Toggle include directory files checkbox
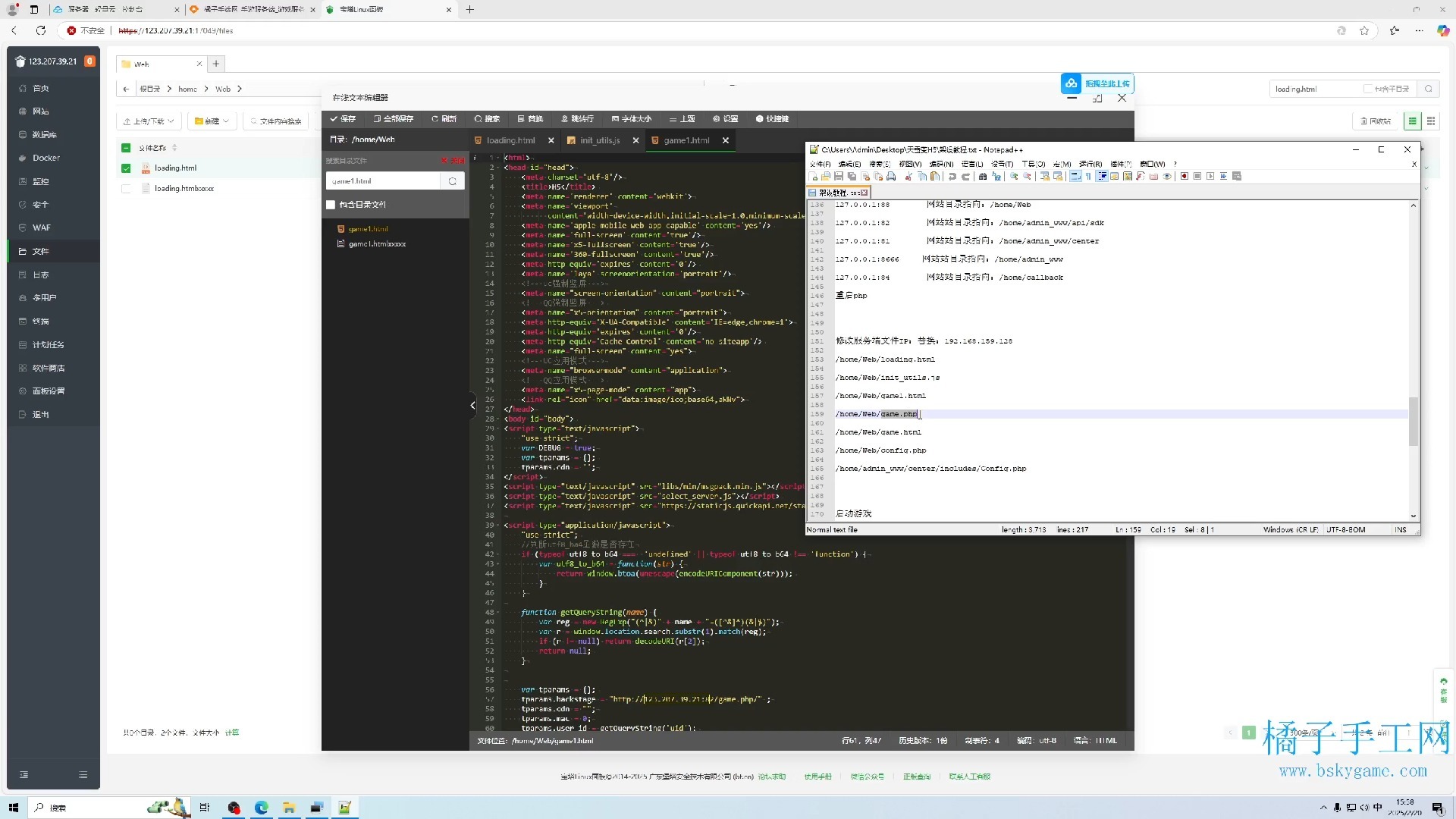The height and width of the screenshot is (819, 1456). click(331, 205)
